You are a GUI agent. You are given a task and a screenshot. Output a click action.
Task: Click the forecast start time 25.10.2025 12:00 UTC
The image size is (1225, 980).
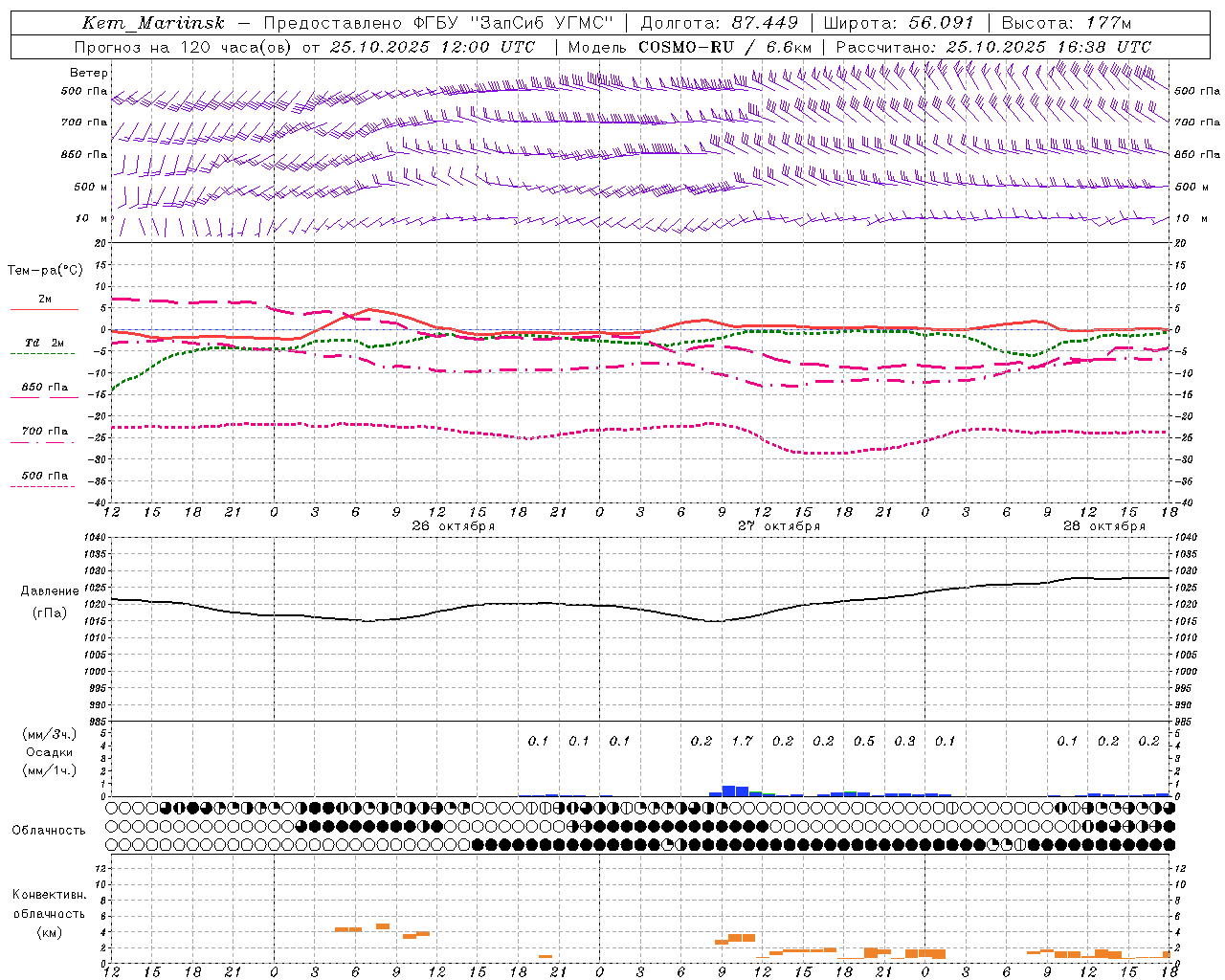point(433,47)
